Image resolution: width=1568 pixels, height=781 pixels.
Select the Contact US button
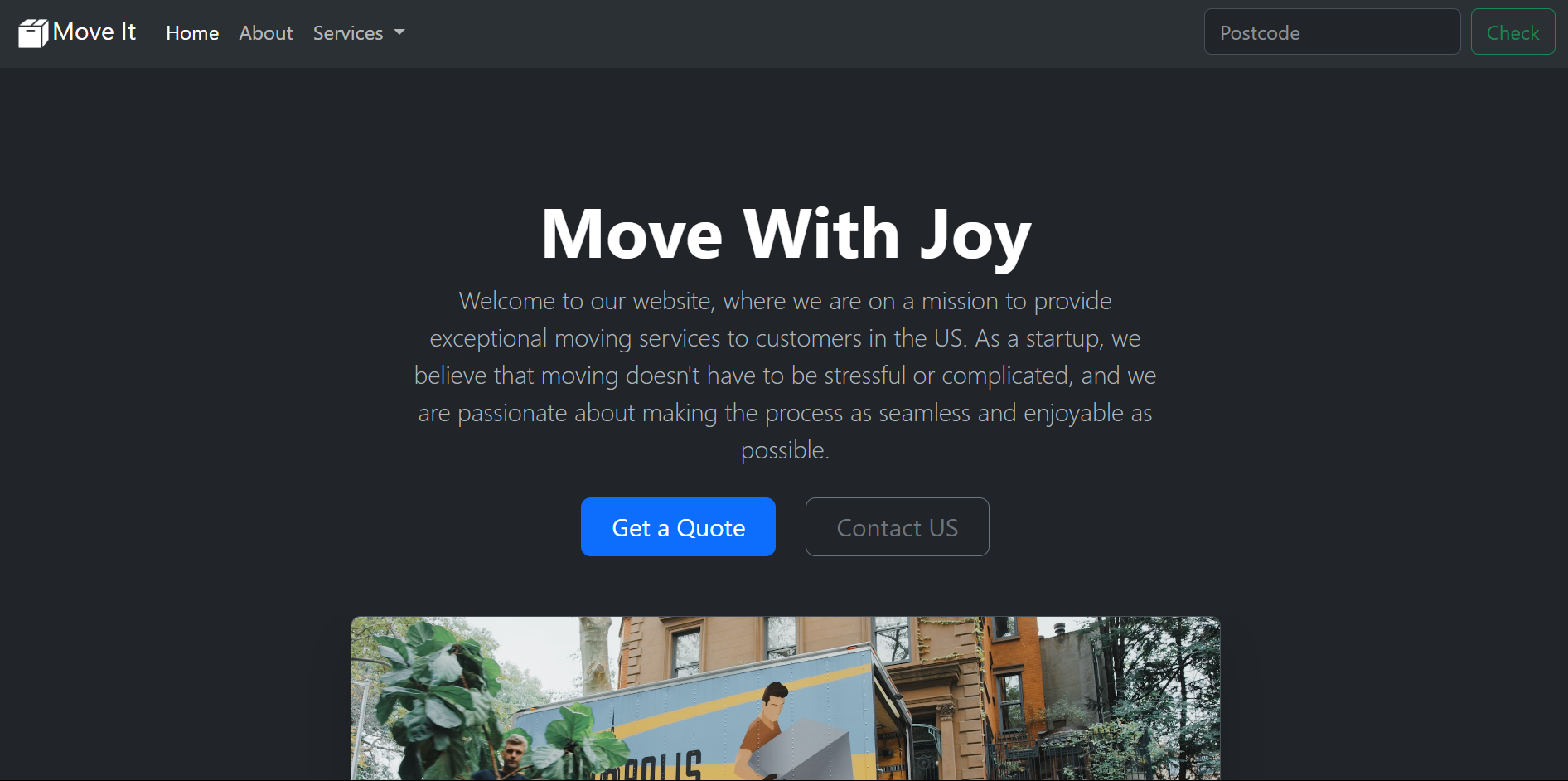pyautogui.click(x=897, y=527)
